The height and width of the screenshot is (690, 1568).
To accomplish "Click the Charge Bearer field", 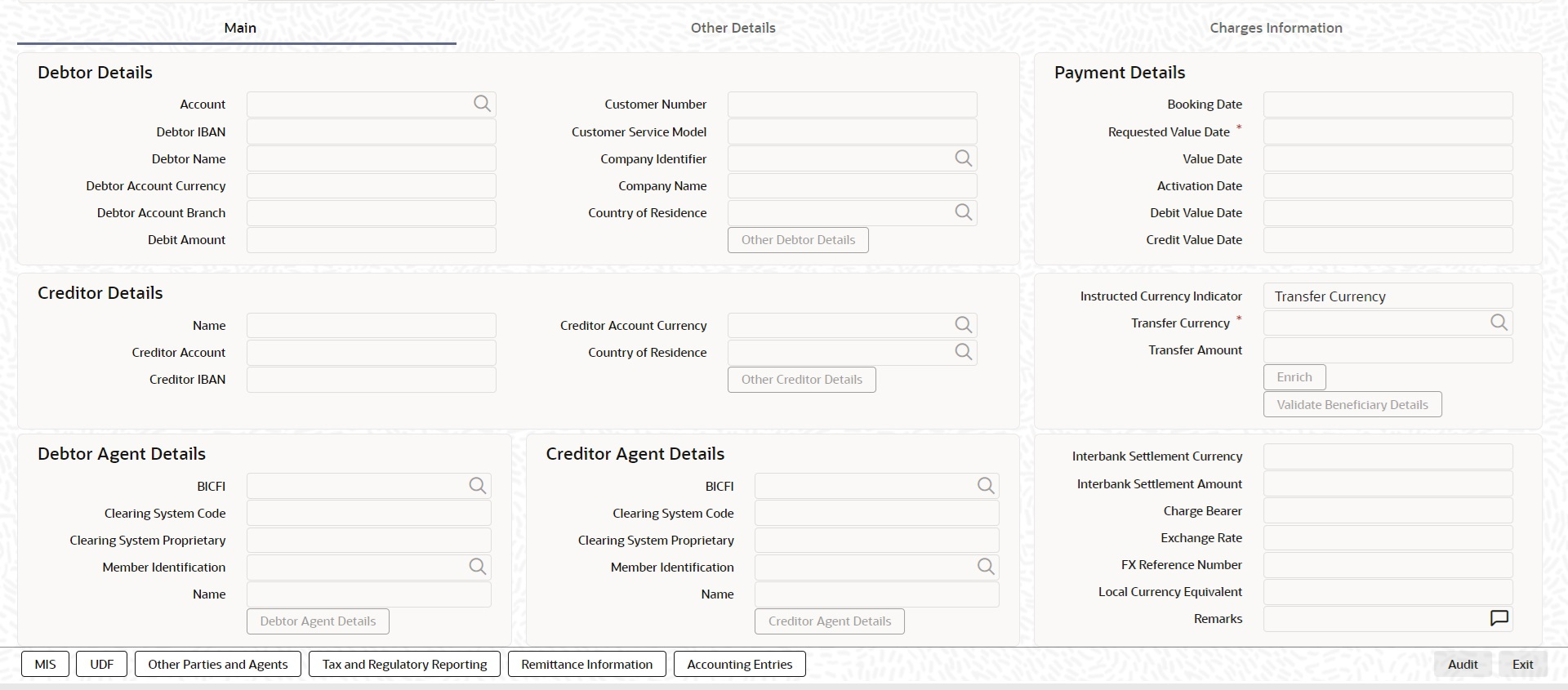I will click(x=1388, y=510).
